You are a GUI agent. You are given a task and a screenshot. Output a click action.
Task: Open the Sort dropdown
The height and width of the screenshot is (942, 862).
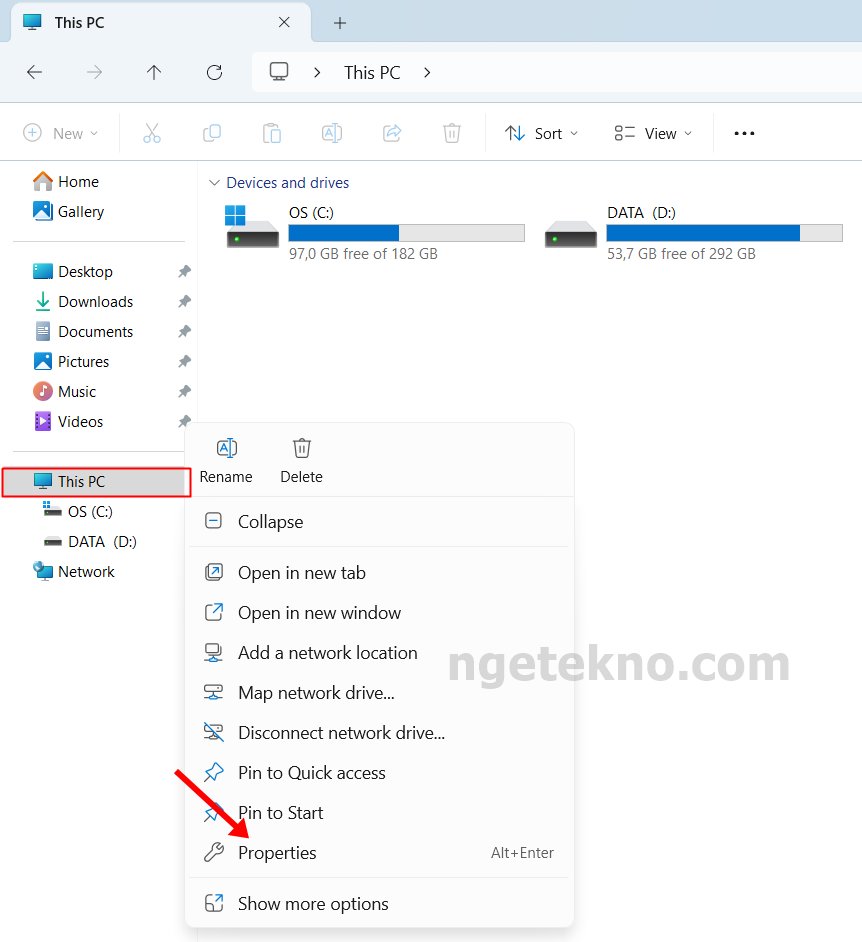click(541, 133)
